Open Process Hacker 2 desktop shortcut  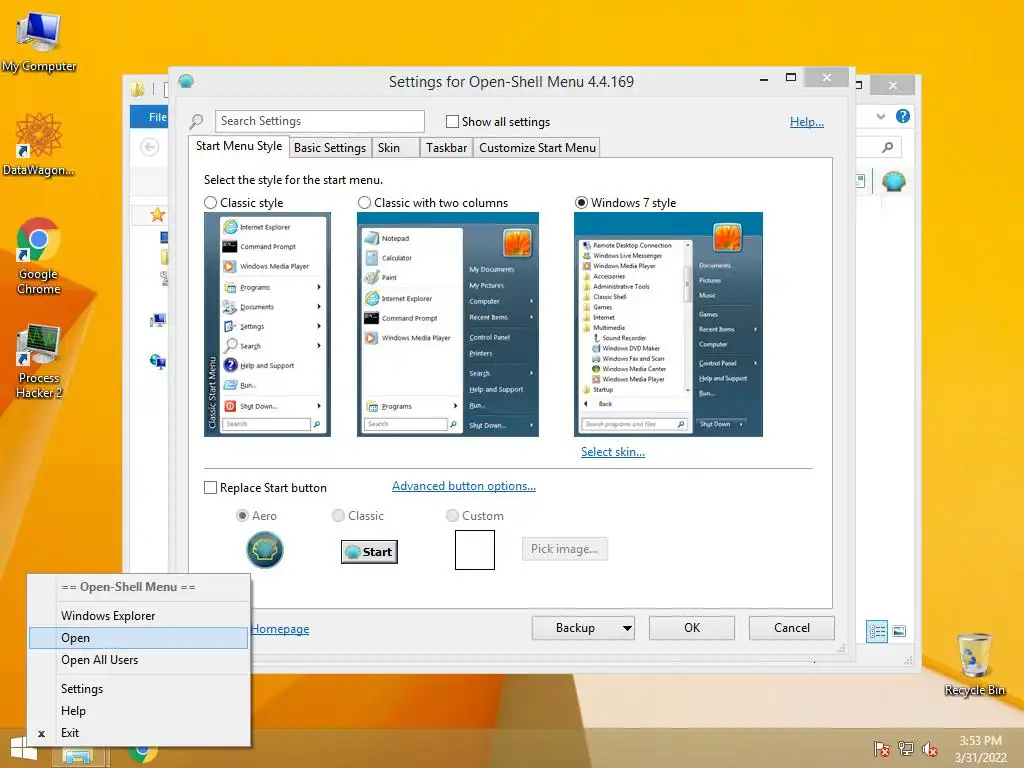39,360
